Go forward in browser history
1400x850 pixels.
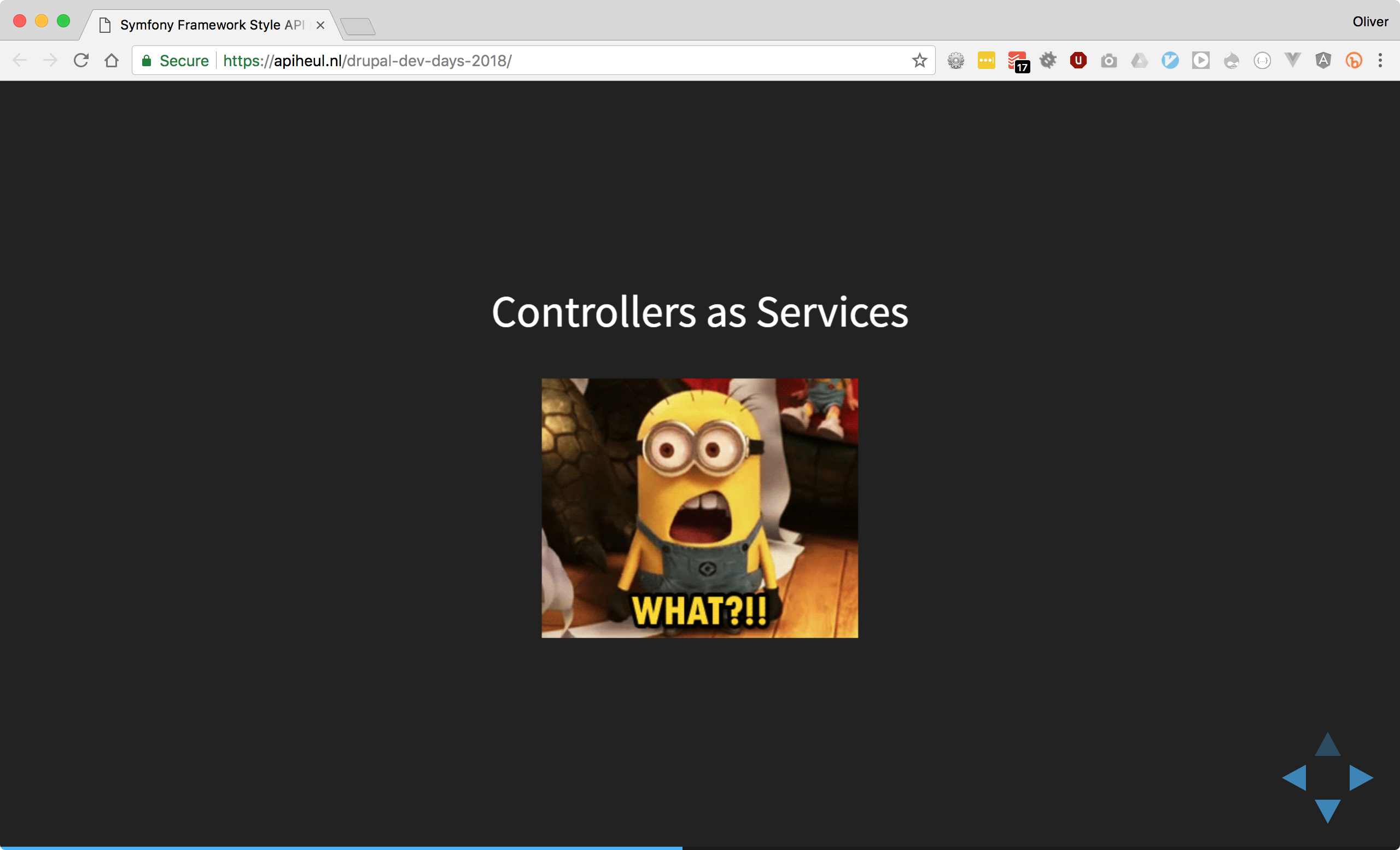click(50, 60)
